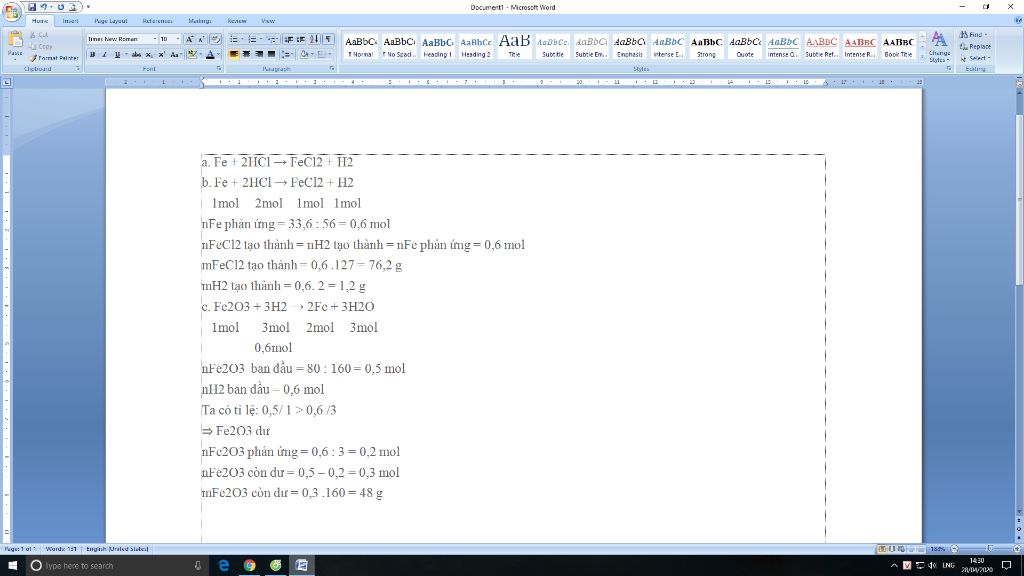Shrink font size with the small A

(x=201, y=39)
